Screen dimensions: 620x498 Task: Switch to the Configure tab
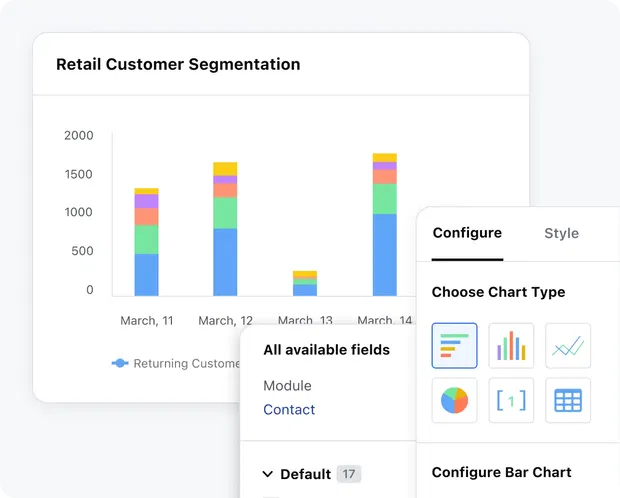click(x=467, y=233)
